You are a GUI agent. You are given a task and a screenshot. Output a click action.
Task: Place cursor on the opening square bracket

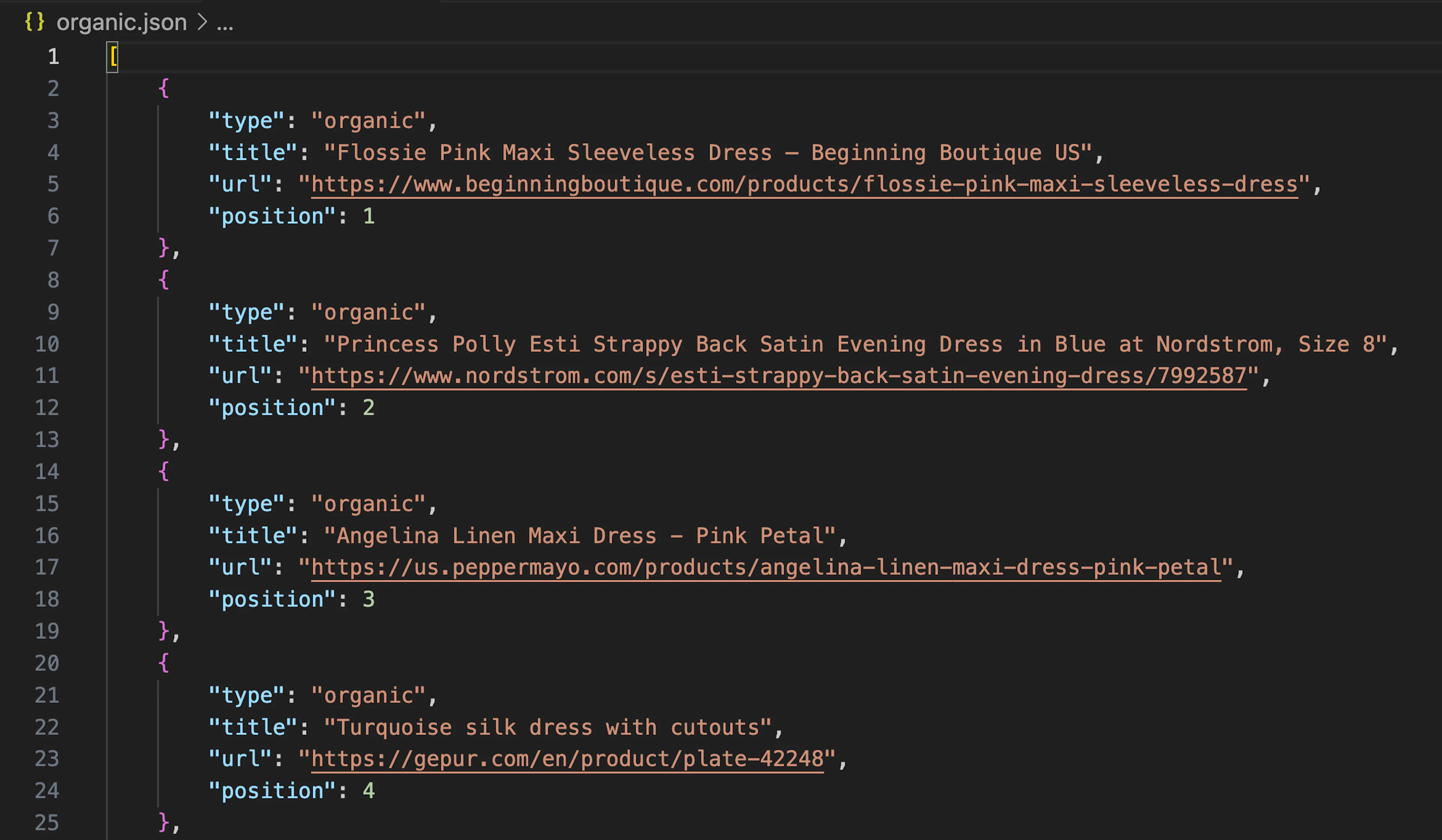pyautogui.click(x=113, y=57)
